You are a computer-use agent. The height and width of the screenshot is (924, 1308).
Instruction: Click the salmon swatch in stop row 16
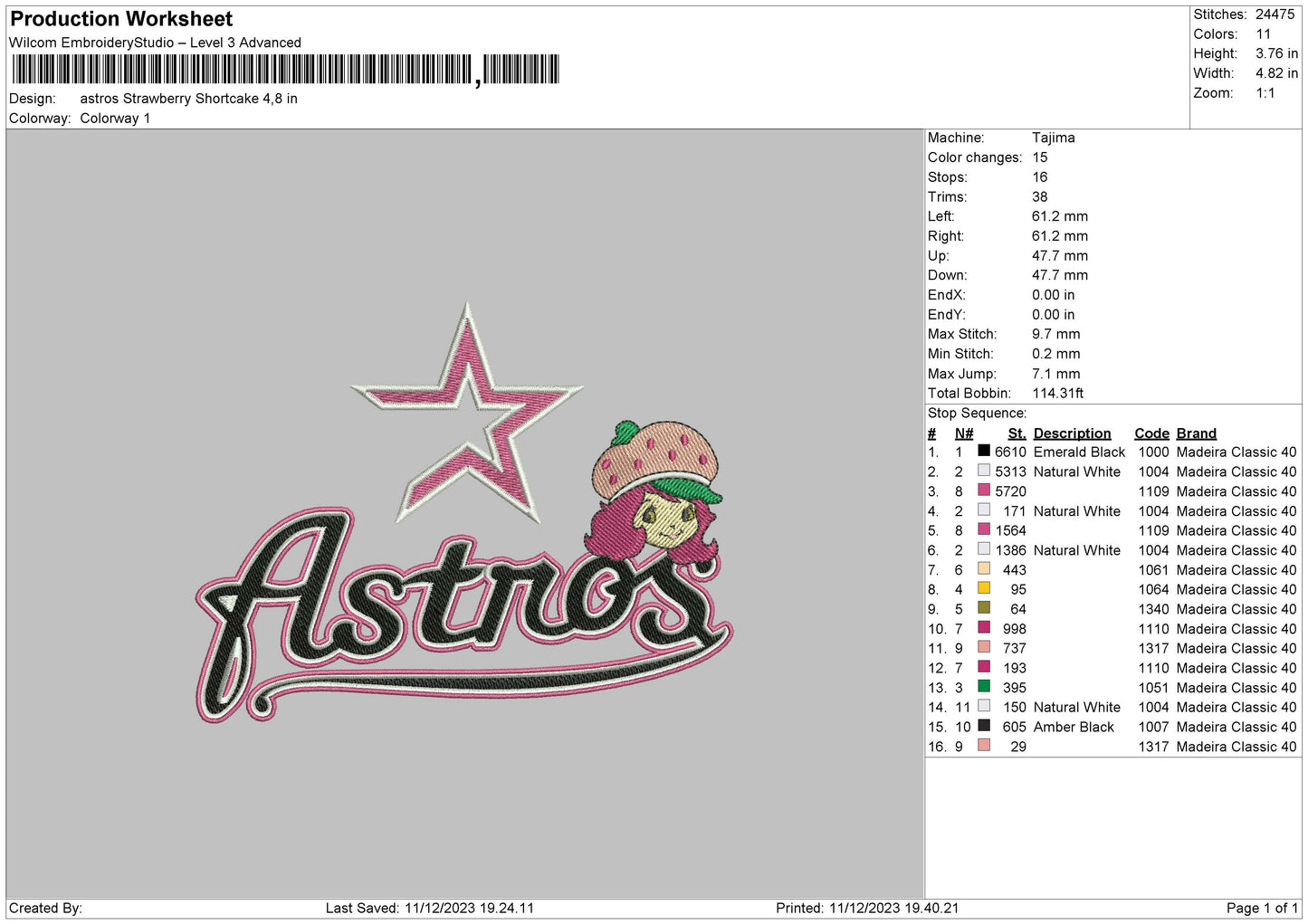(984, 746)
